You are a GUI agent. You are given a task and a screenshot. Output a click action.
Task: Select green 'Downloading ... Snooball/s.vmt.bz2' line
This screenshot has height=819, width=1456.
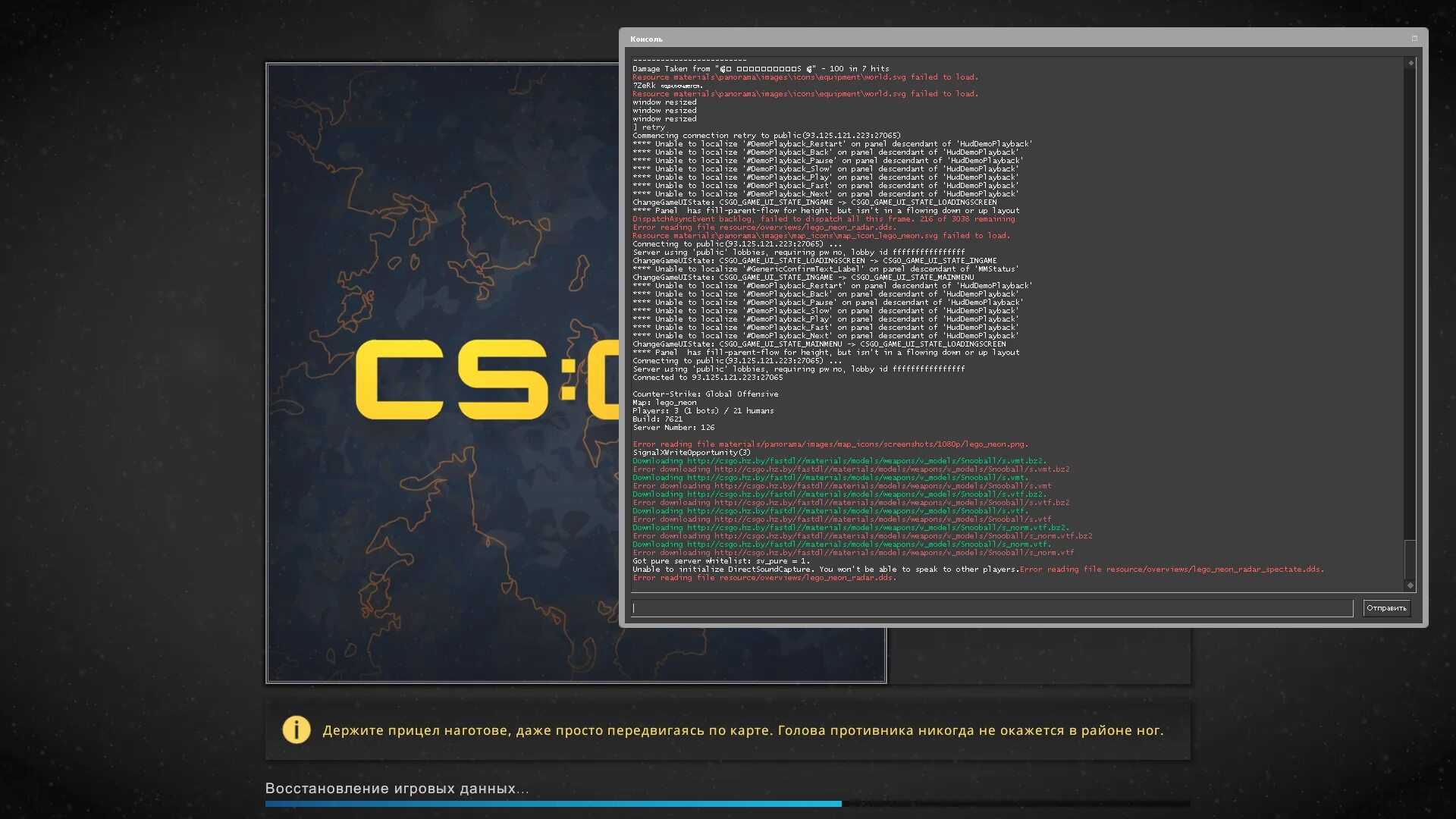tap(839, 461)
